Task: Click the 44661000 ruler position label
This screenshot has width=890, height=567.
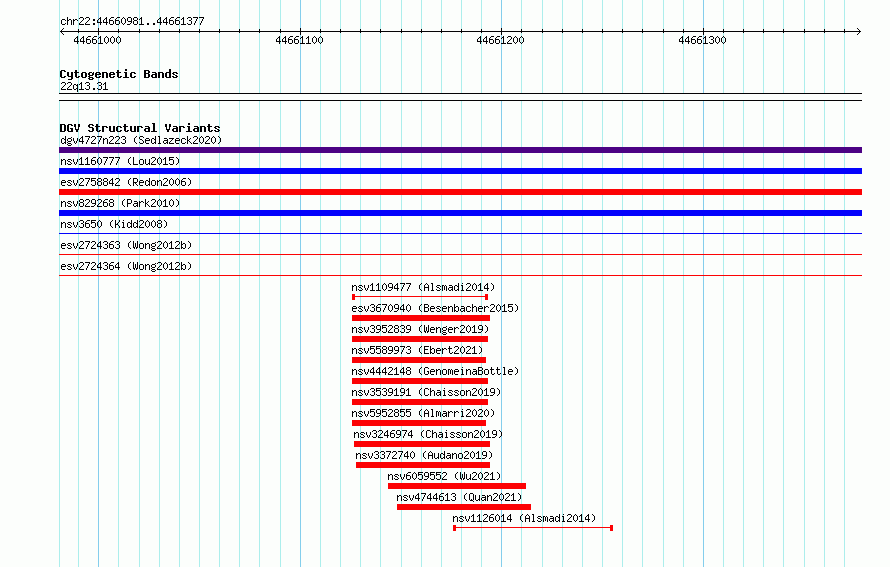Action: click(x=98, y=40)
